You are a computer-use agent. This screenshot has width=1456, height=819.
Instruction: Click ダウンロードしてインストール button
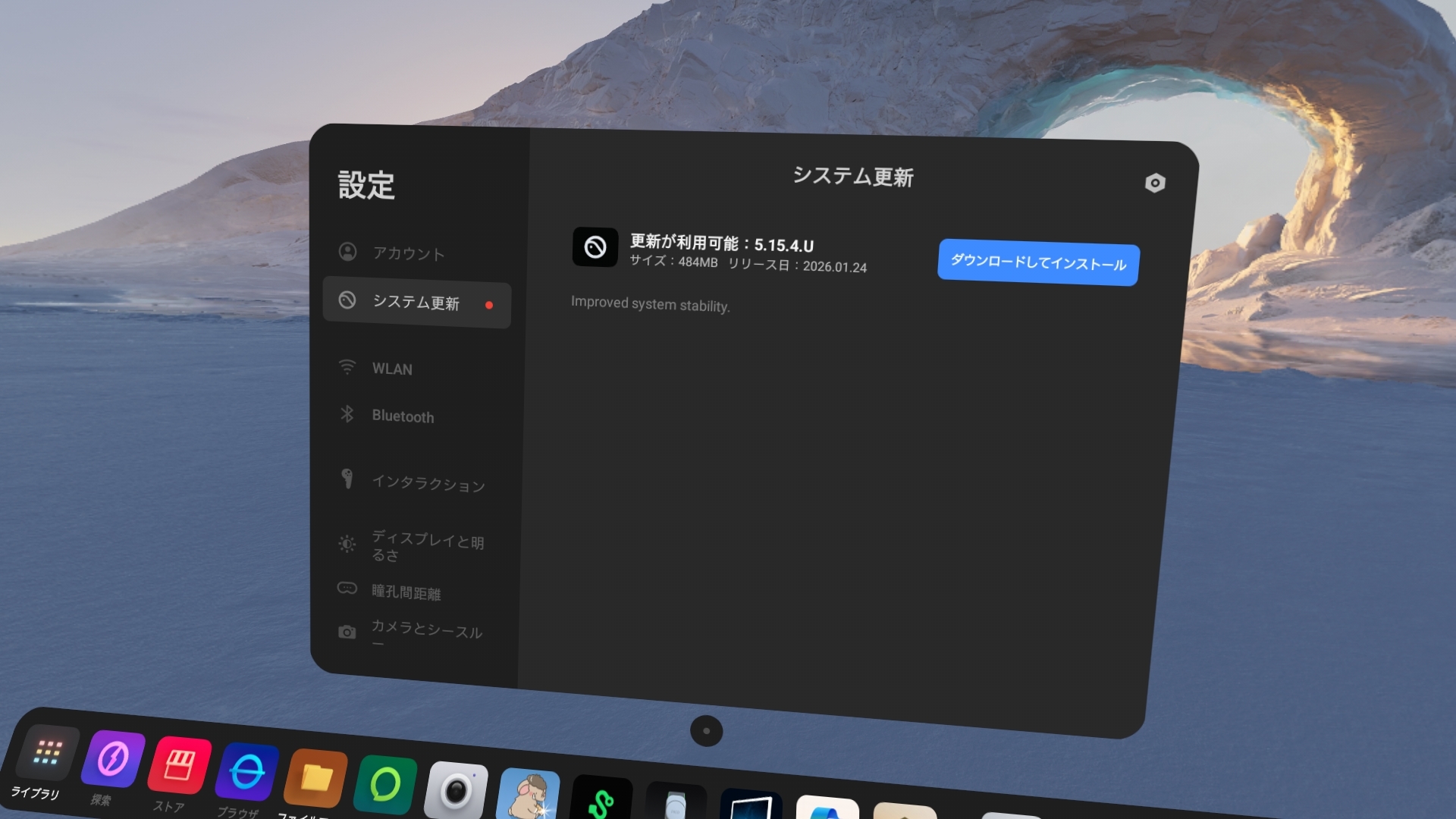coord(1037,263)
